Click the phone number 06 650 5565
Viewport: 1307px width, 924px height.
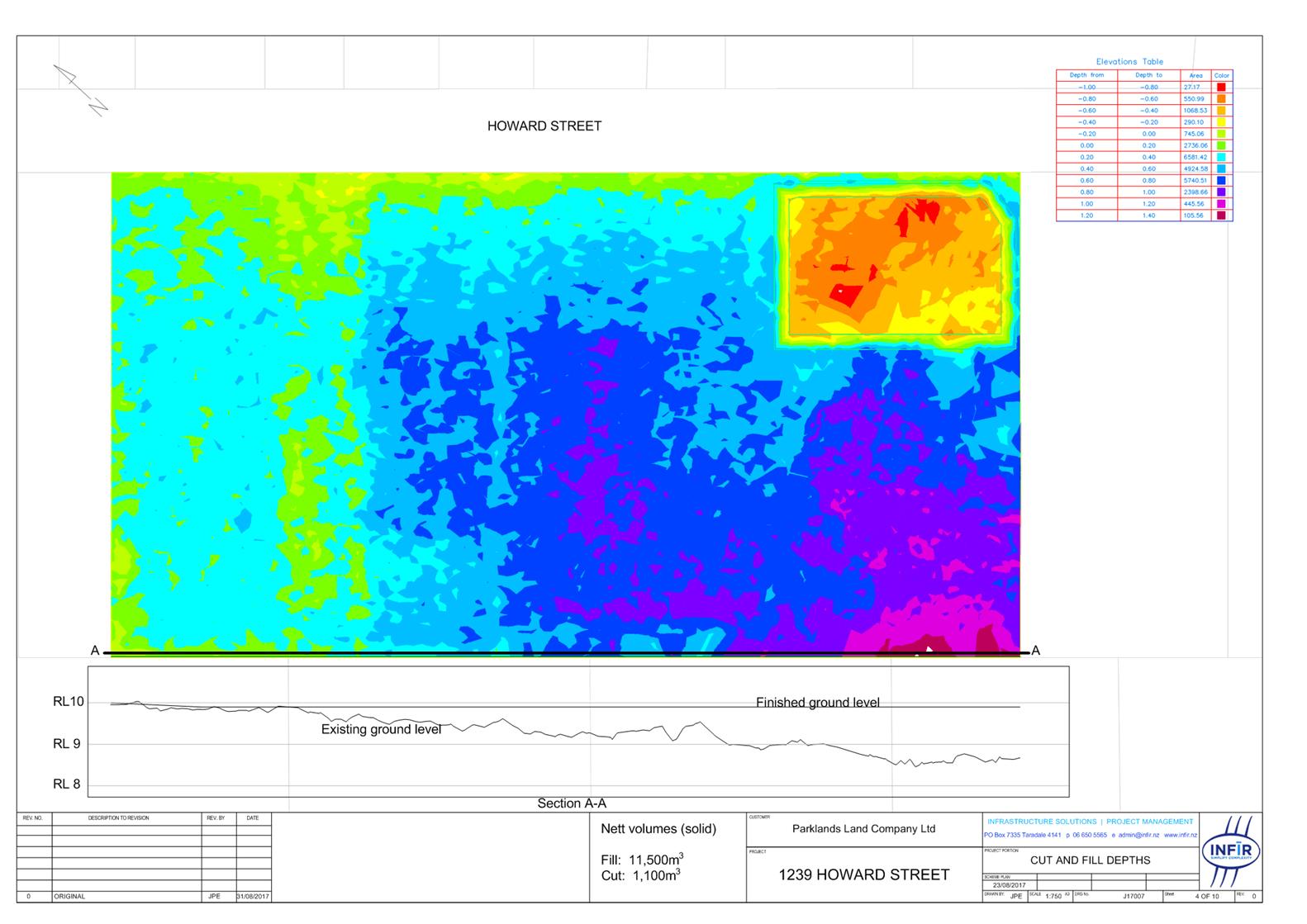pyautogui.click(x=1090, y=835)
